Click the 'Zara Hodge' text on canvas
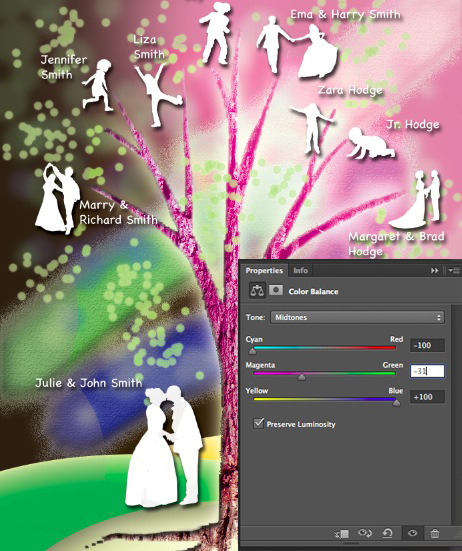Viewport: 462px width, 551px height. tap(350, 90)
